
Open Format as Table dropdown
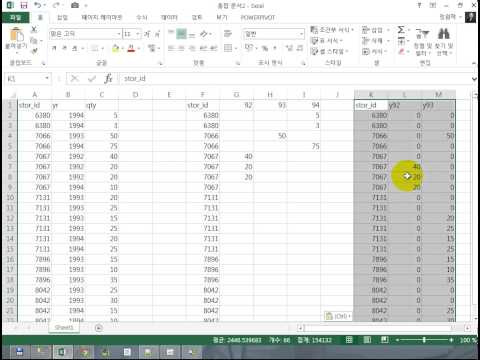pos(327,41)
